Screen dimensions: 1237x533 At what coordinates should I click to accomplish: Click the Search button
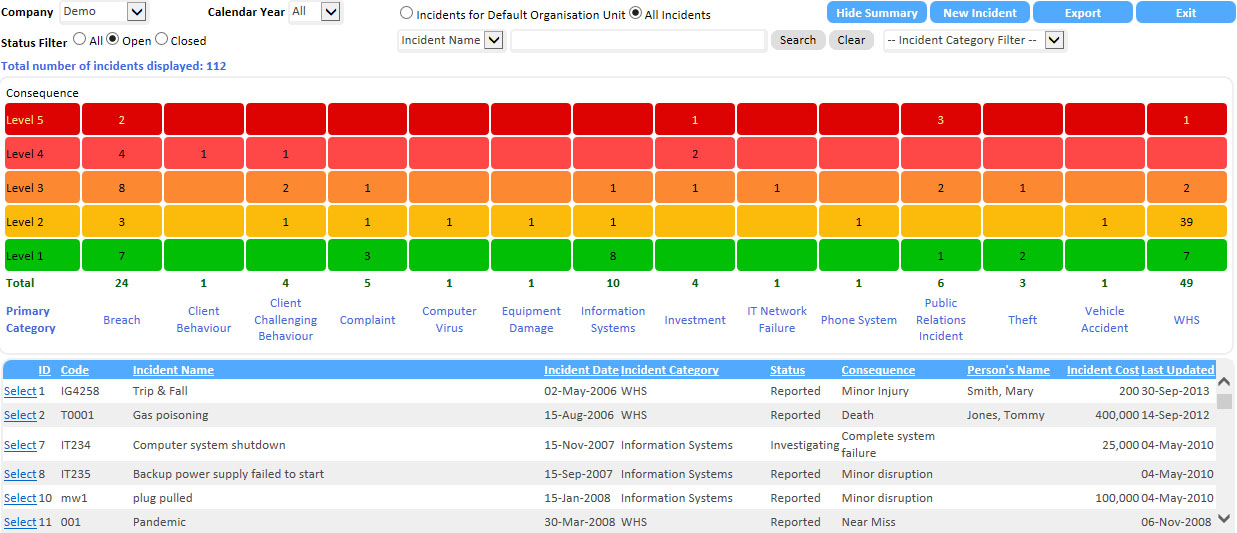click(x=797, y=40)
